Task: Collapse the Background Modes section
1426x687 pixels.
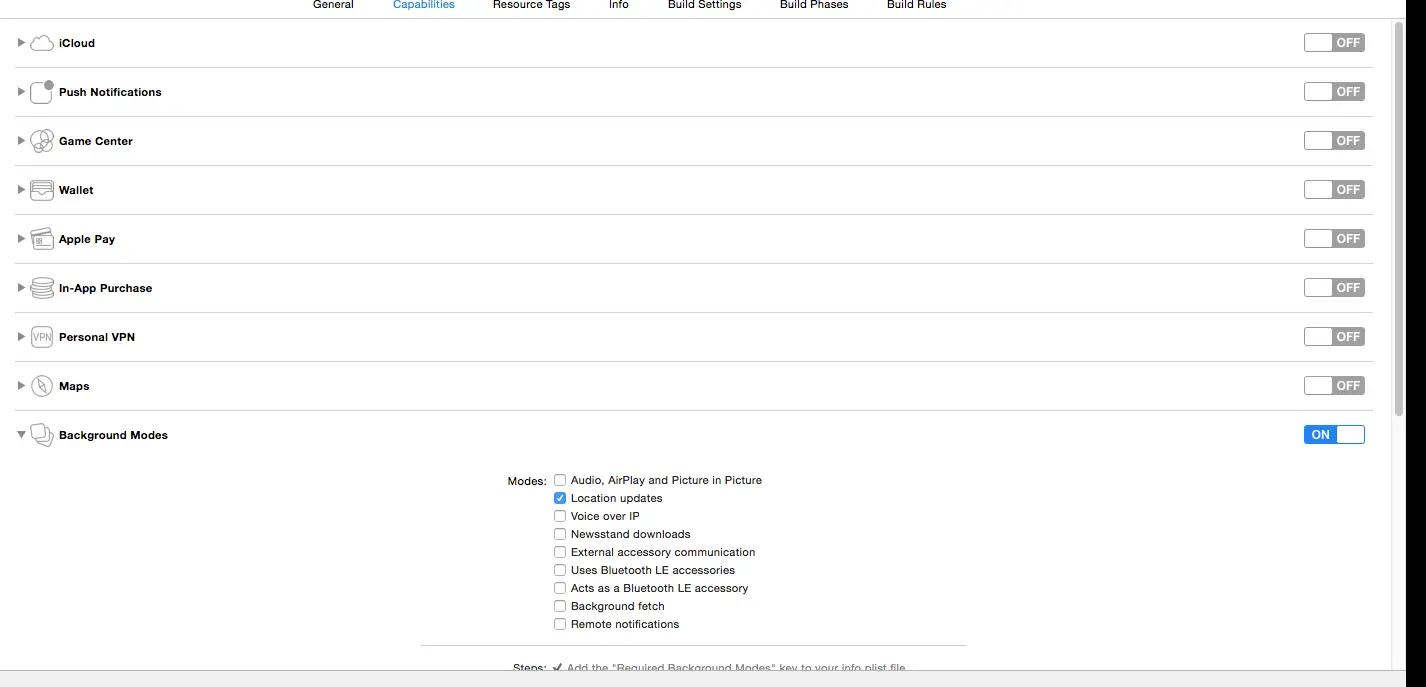Action: [21, 435]
